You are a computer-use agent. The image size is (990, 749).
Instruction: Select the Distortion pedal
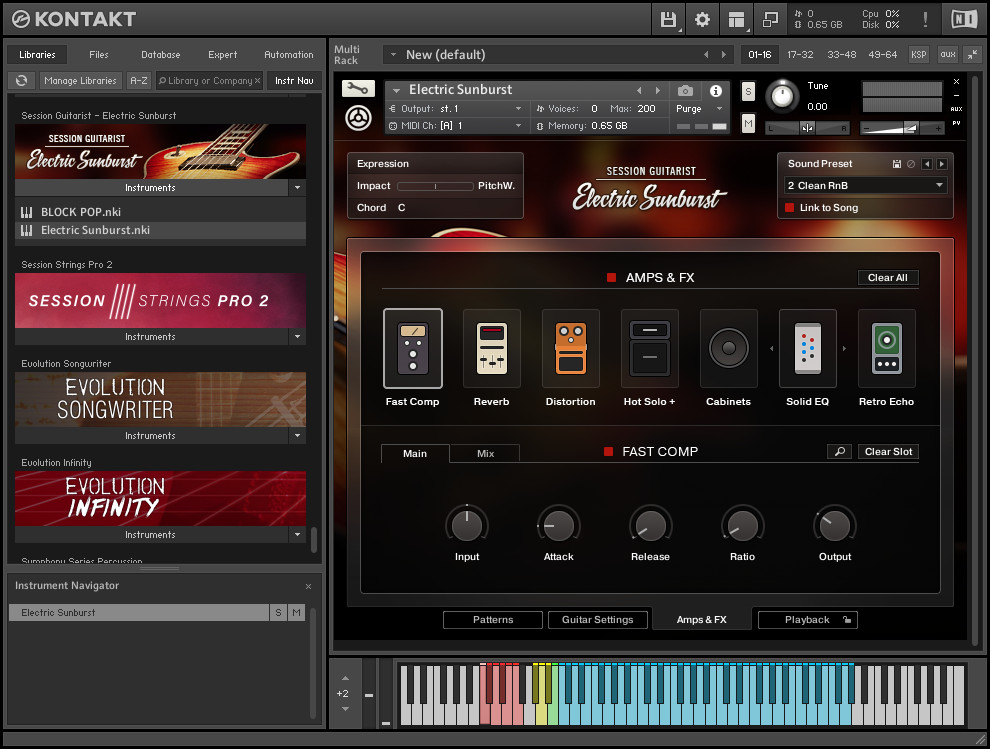(x=571, y=349)
